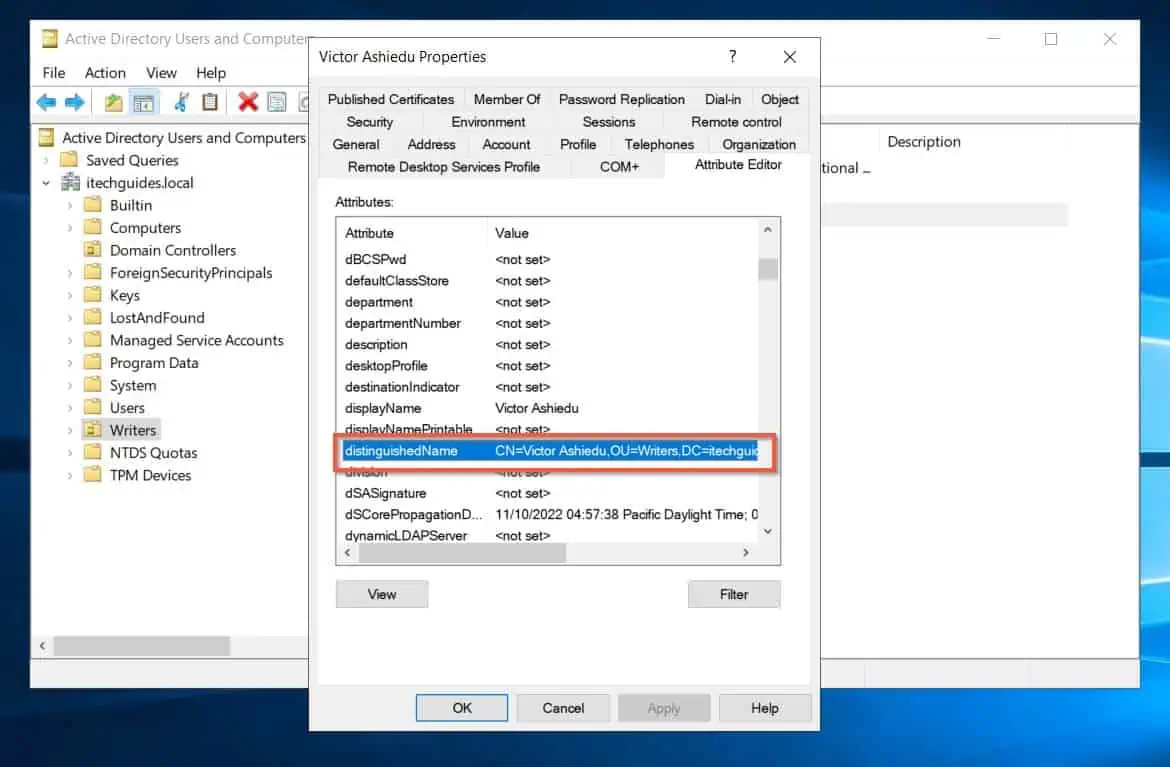Click the Filter button
This screenshot has width=1170, height=767.
[x=734, y=594]
